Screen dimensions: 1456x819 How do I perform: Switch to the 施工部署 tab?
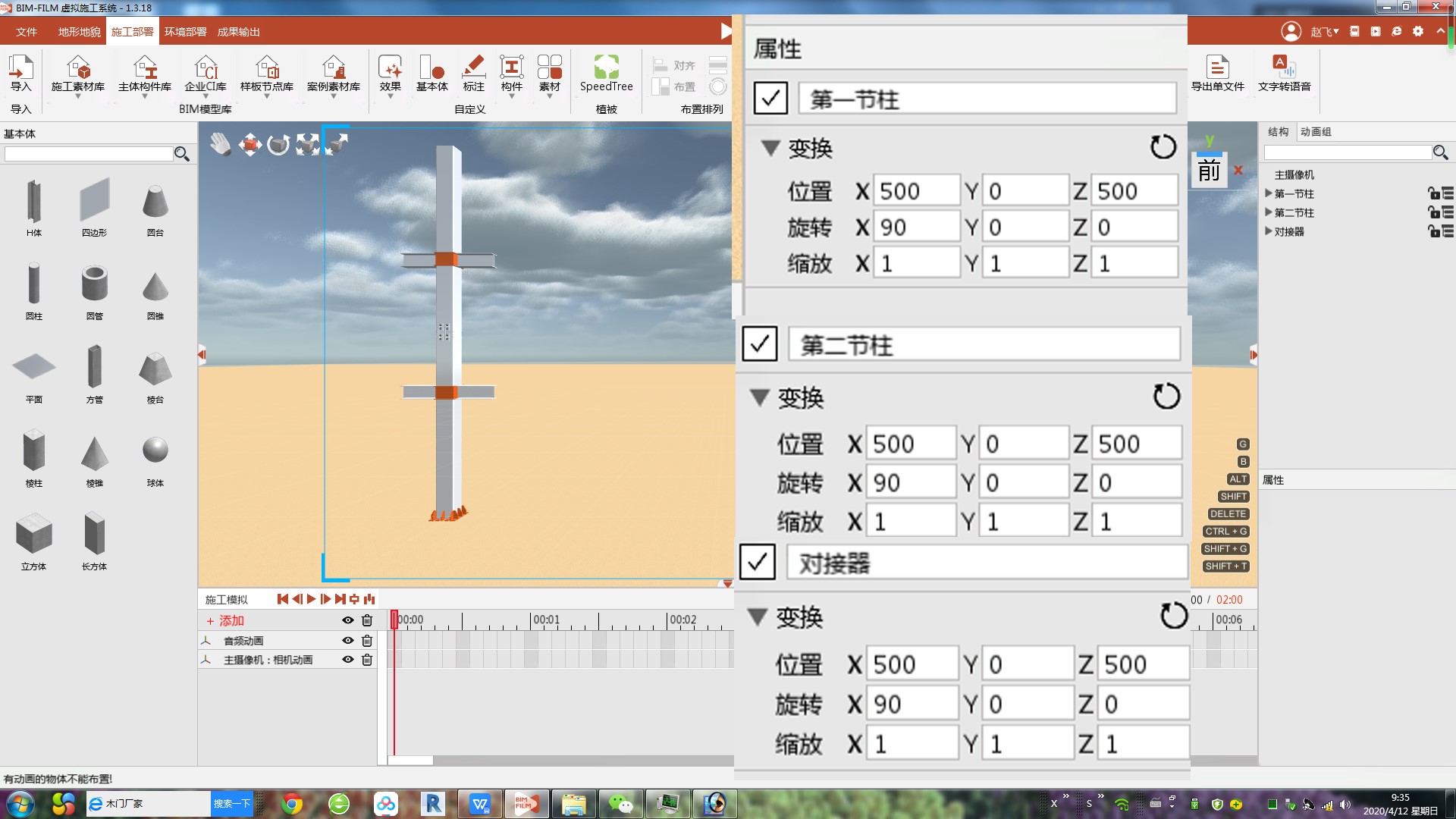point(132,32)
